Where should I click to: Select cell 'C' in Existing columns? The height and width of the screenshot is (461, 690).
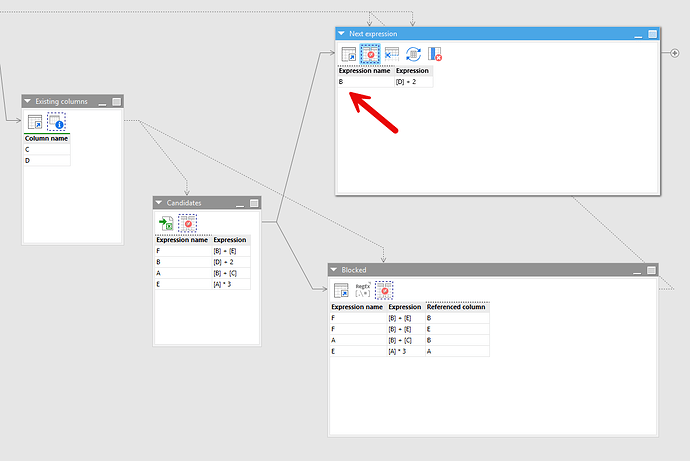click(x=47, y=149)
